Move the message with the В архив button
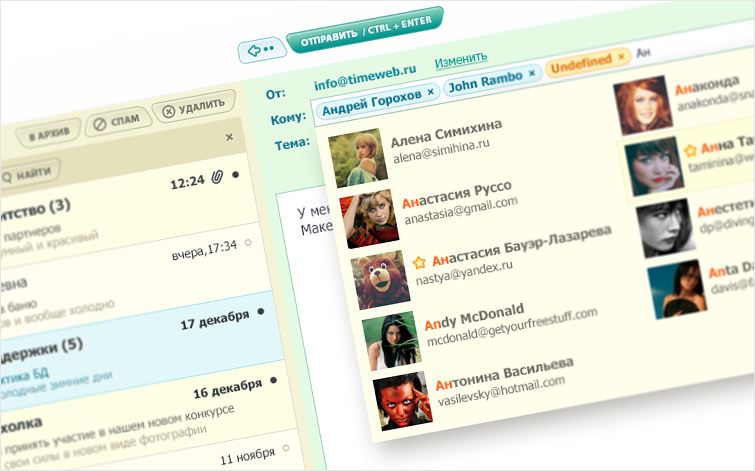Screen dimensions: 755x471 pyautogui.click(x=48, y=133)
